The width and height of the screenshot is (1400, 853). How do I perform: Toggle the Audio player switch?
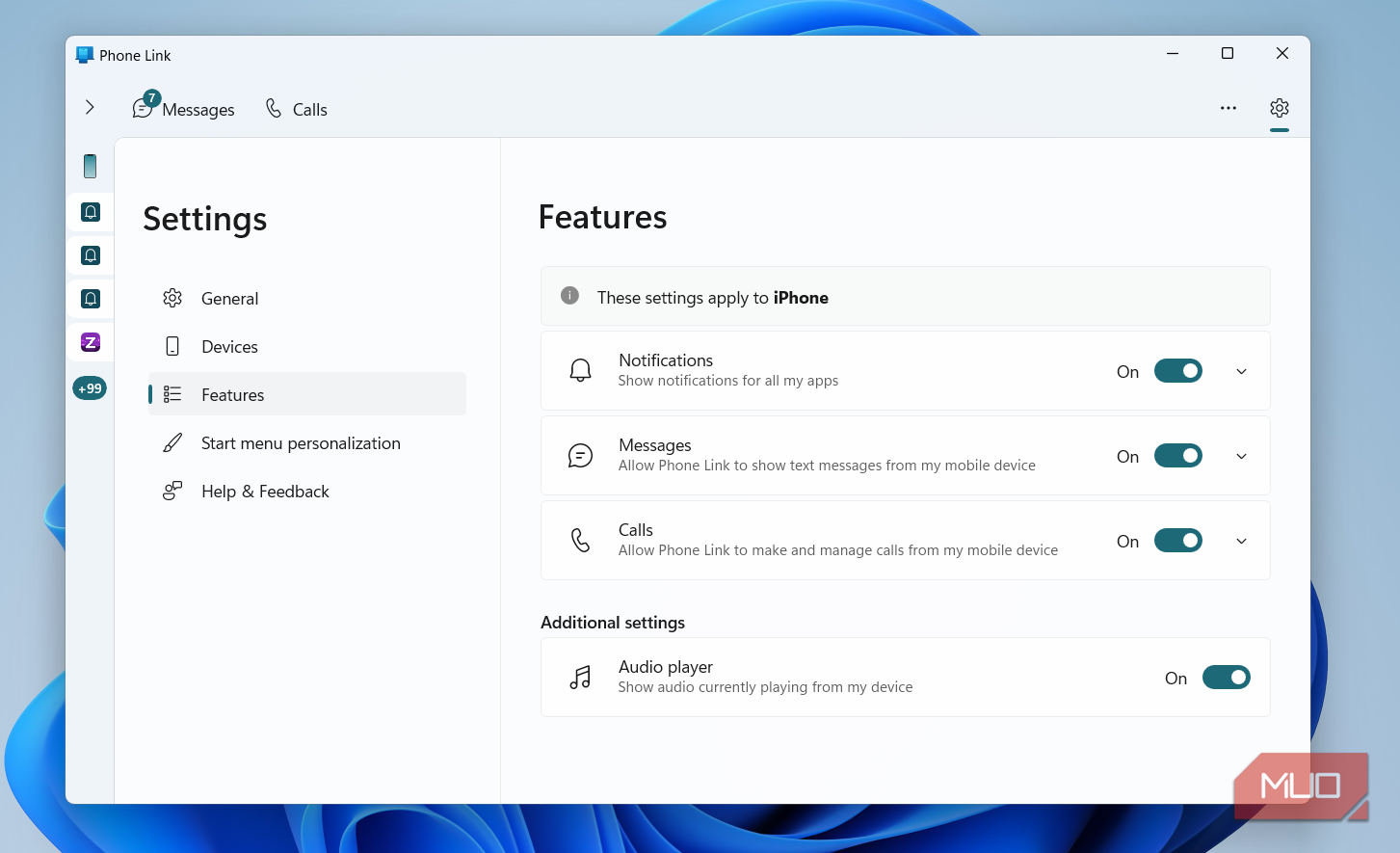[x=1226, y=678]
